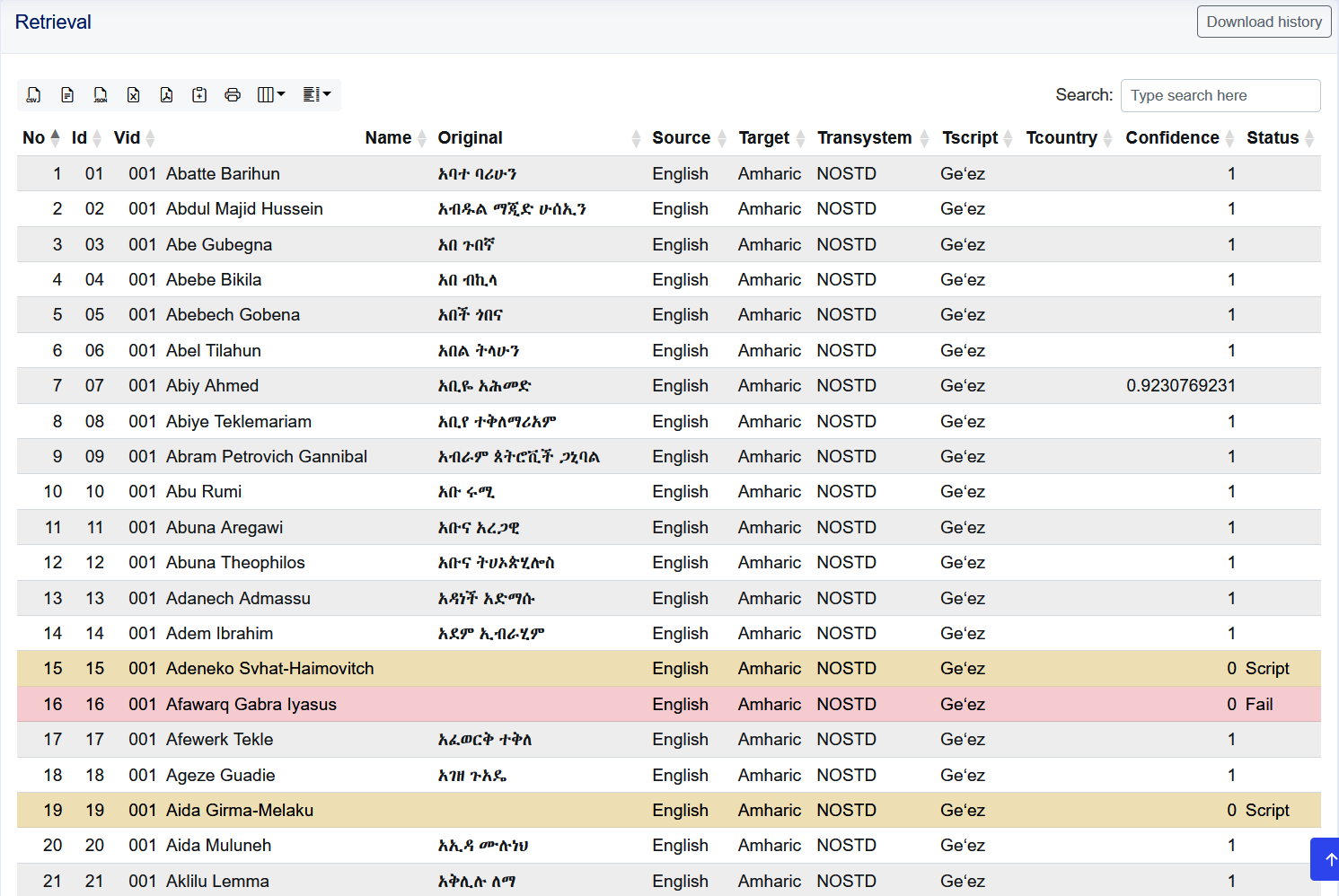
Task: Select the Adeneko Svhat-Haimovitch row
Action: coord(669,669)
